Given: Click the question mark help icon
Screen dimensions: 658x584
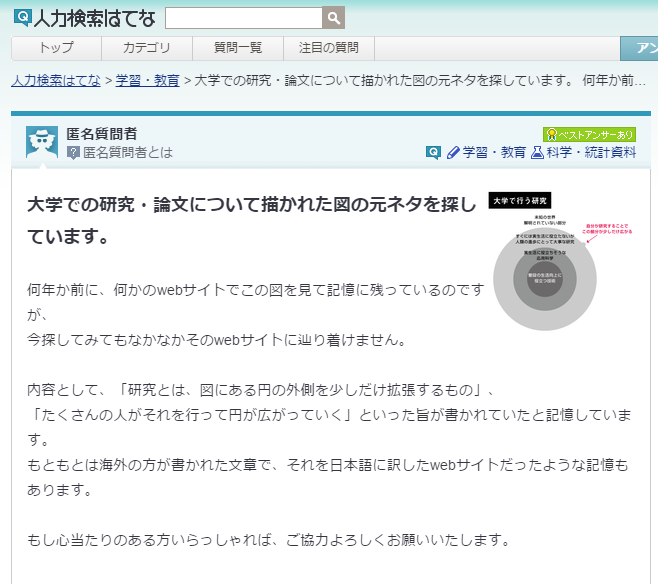Looking at the screenshot, I should tap(73, 153).
